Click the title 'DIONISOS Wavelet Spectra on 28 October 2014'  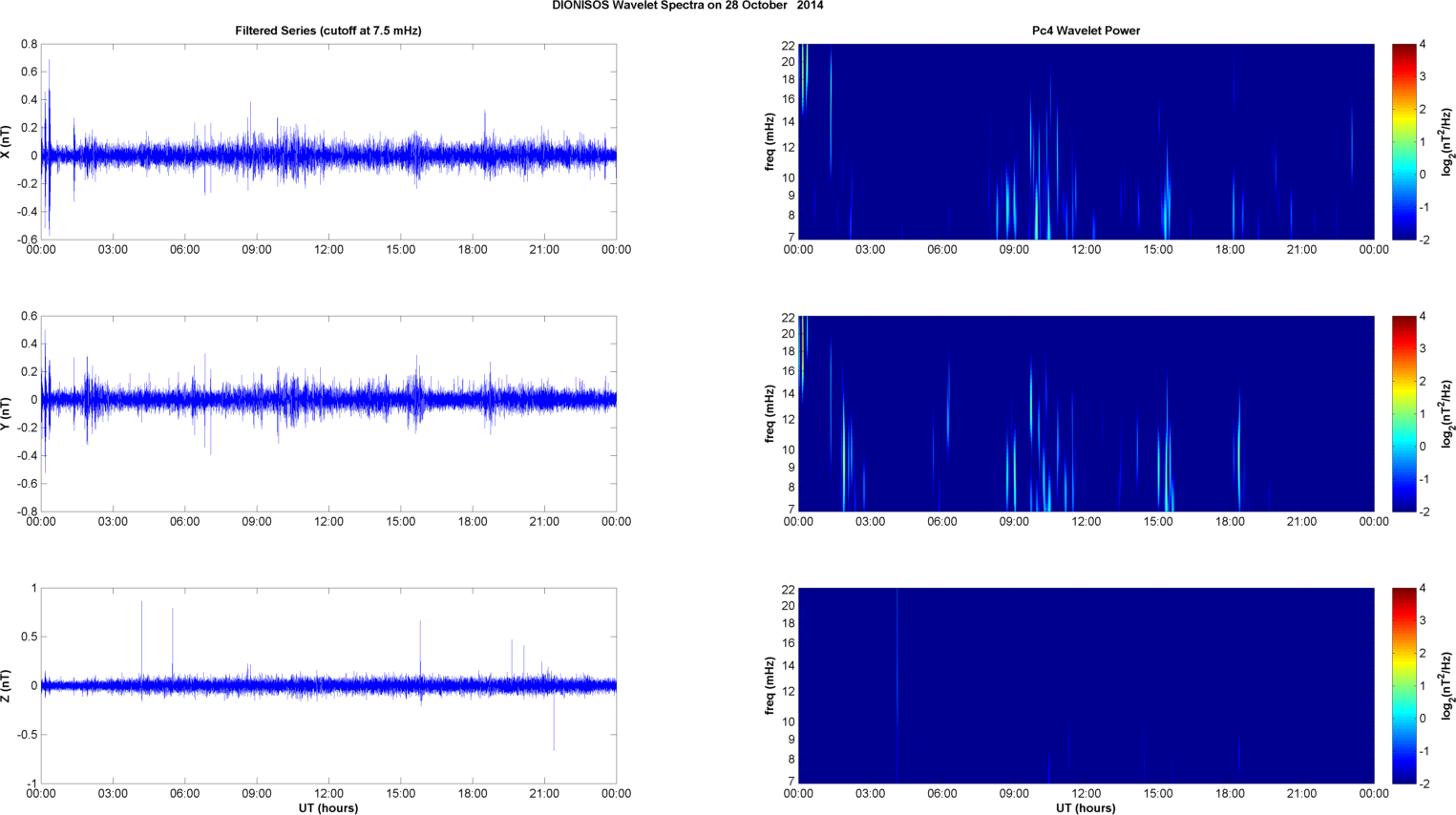[x=687, y=6]
